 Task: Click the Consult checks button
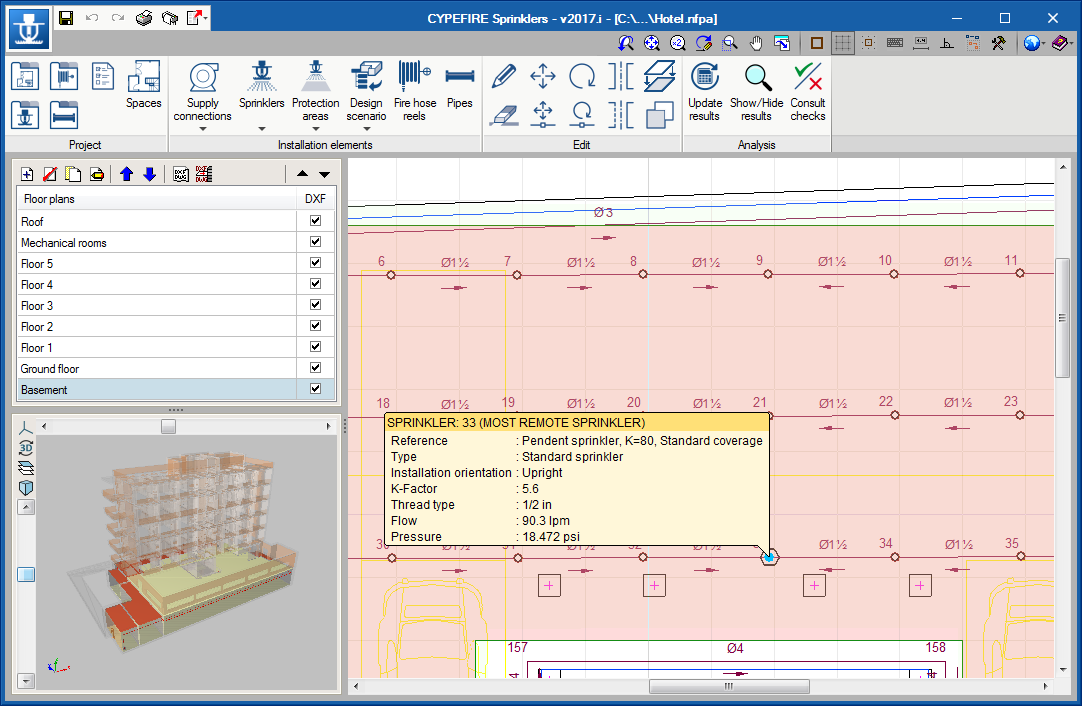click(x=807, y=90)
